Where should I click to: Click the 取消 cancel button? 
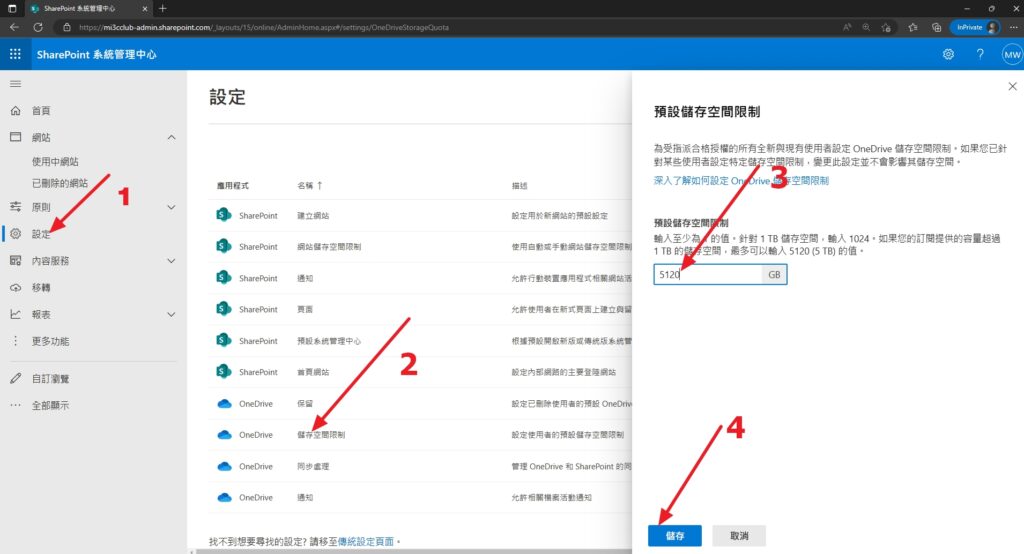tap(739, 536)
